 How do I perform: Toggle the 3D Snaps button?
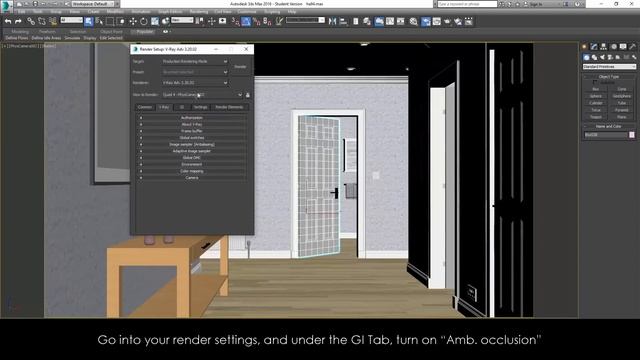click(x=235, y=21)
